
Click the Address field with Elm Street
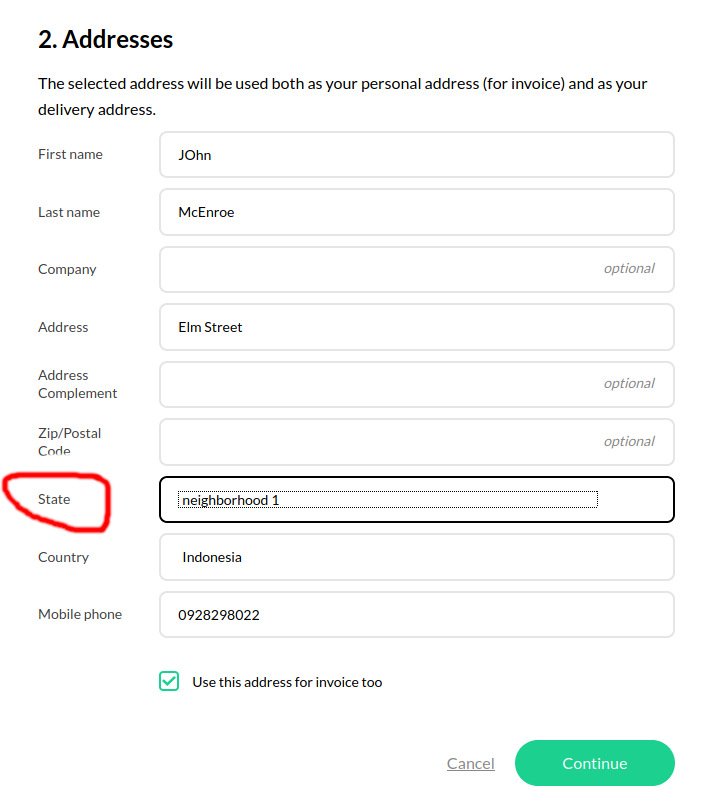click(x=416, y=327)
